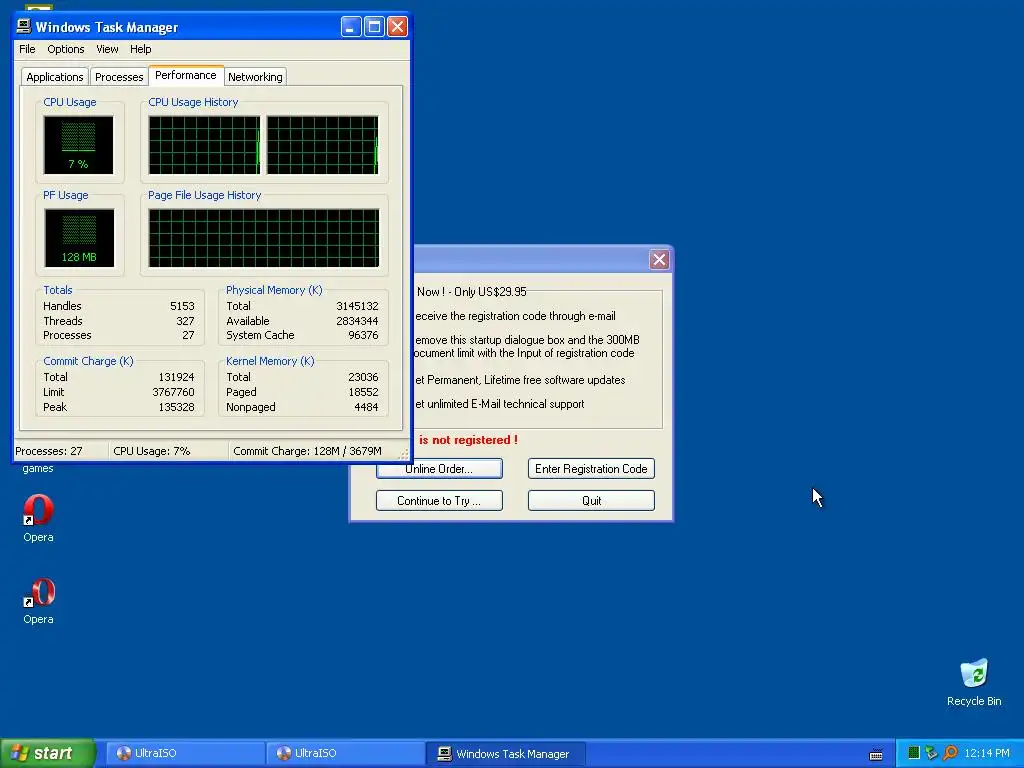This screenshot has width=1024, height=768.
Task: Click the Quit button in dialog
Action: (591, 501)
